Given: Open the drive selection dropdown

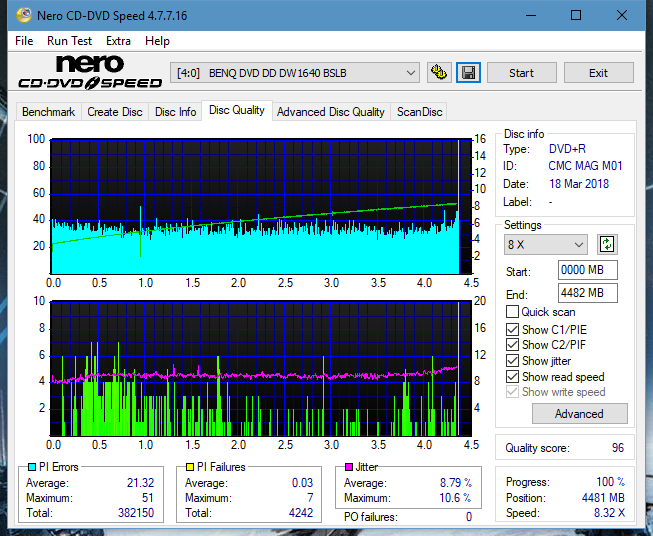Looking at the screenshot, I should 295,73.
